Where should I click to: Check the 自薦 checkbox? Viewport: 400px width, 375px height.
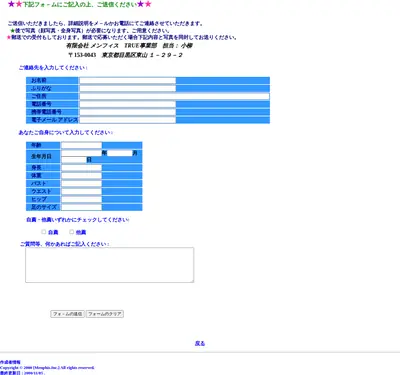[44, 232]
